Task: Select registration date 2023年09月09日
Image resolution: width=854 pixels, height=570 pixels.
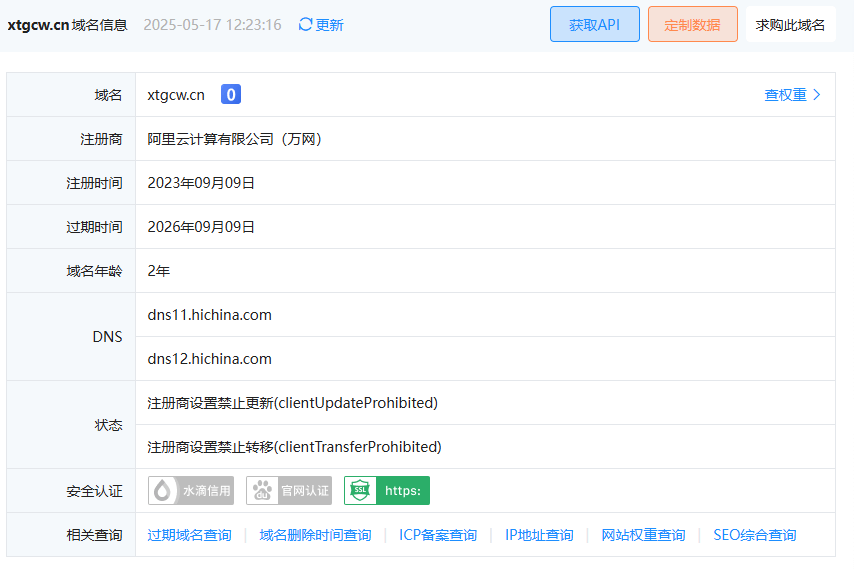Action: click(x=201, y=183)
